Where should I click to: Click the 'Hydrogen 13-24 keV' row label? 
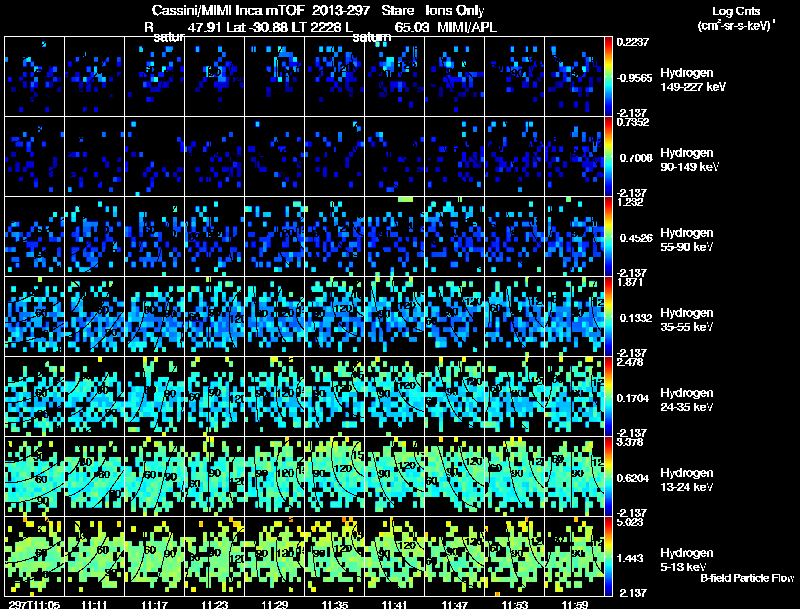click(686, 480)
